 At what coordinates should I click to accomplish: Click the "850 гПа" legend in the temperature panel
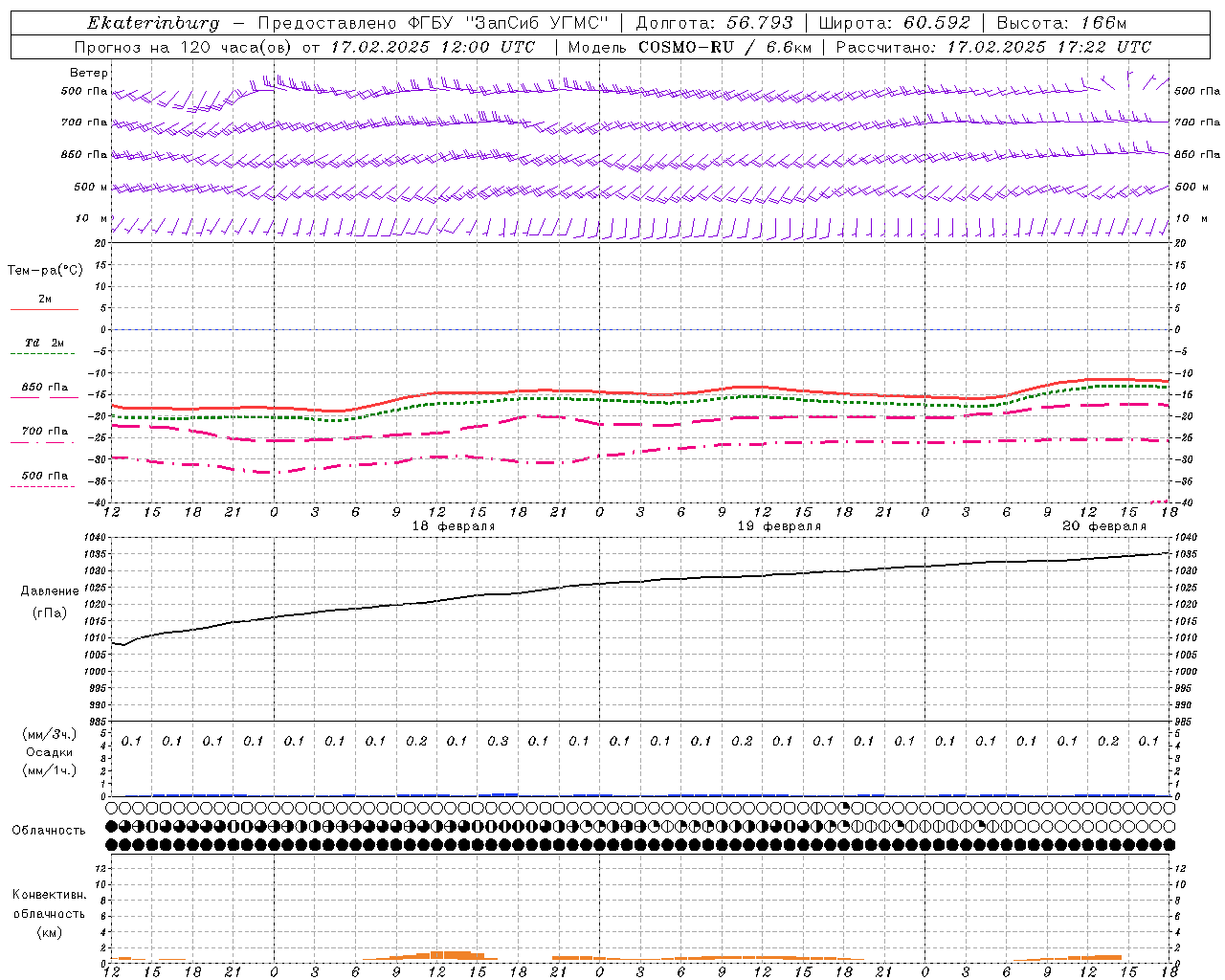(x=44, y=388)
